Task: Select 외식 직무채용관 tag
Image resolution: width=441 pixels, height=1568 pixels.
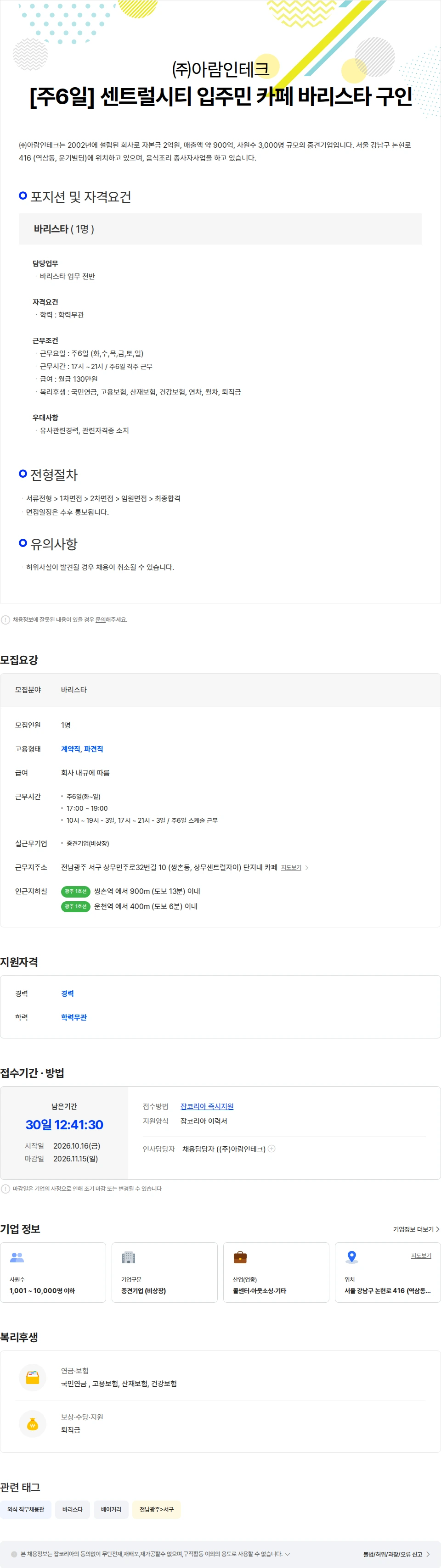Action: click(26, 1510)
